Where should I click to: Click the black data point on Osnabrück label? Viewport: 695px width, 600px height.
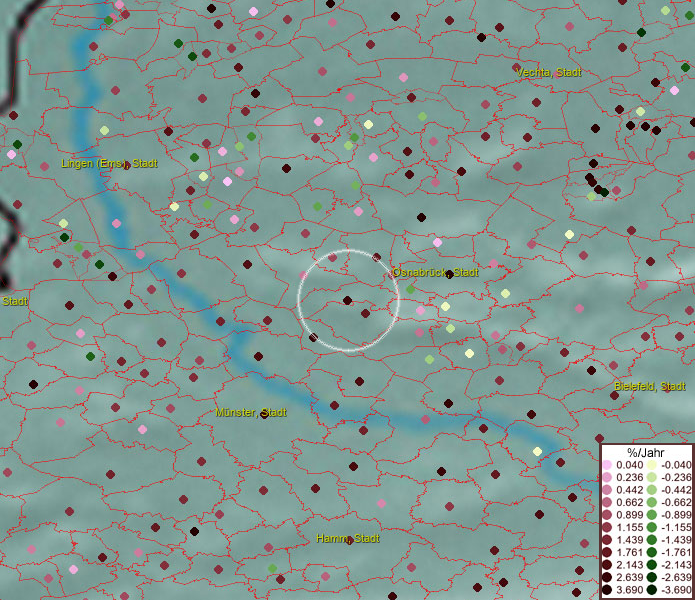coord(449,274)
